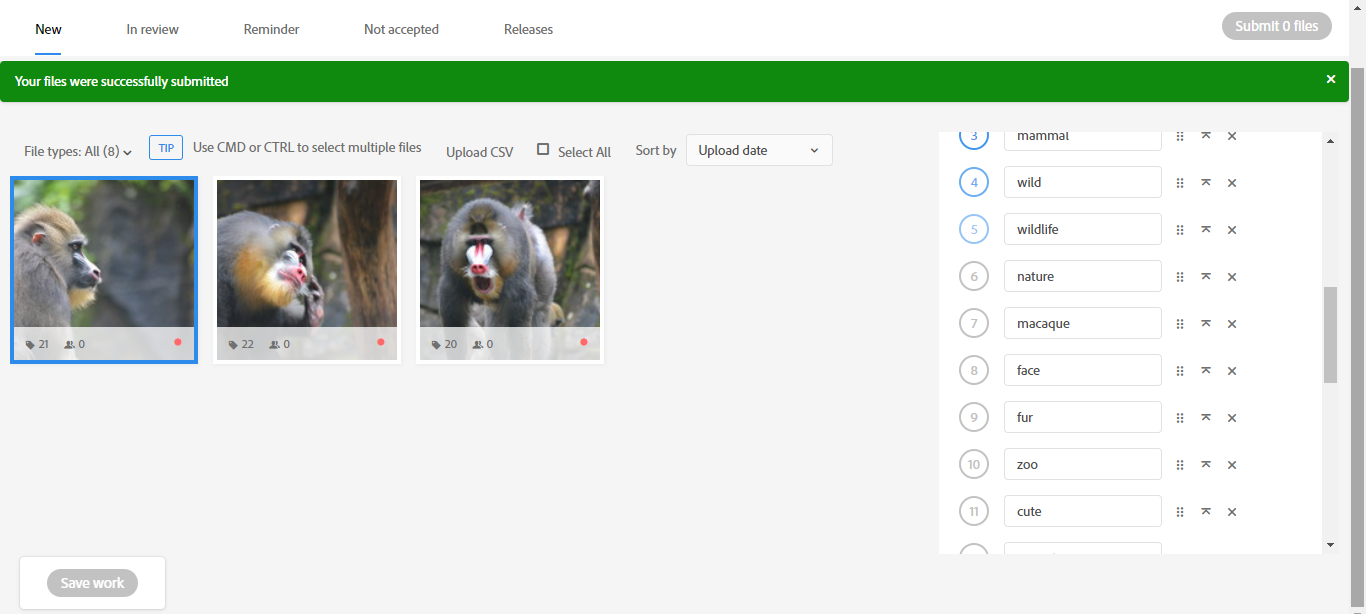Remove keyword wildlife
Viewport: 1366px width, 614px height.
point(1232,230)
